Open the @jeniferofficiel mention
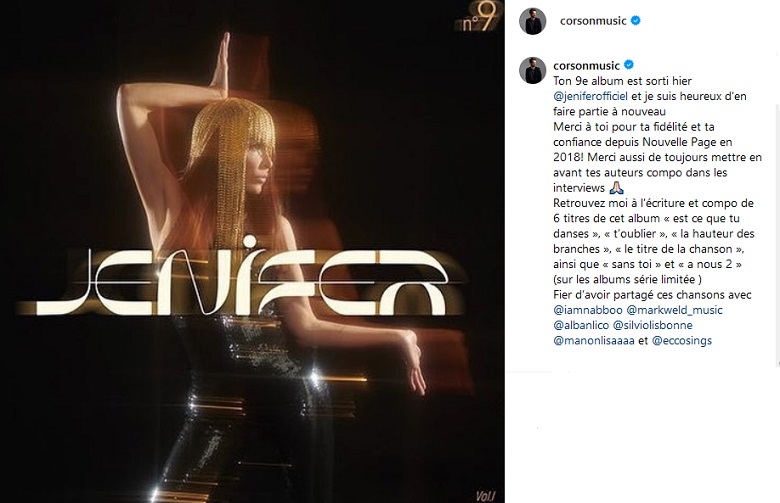 coord(590,96)
